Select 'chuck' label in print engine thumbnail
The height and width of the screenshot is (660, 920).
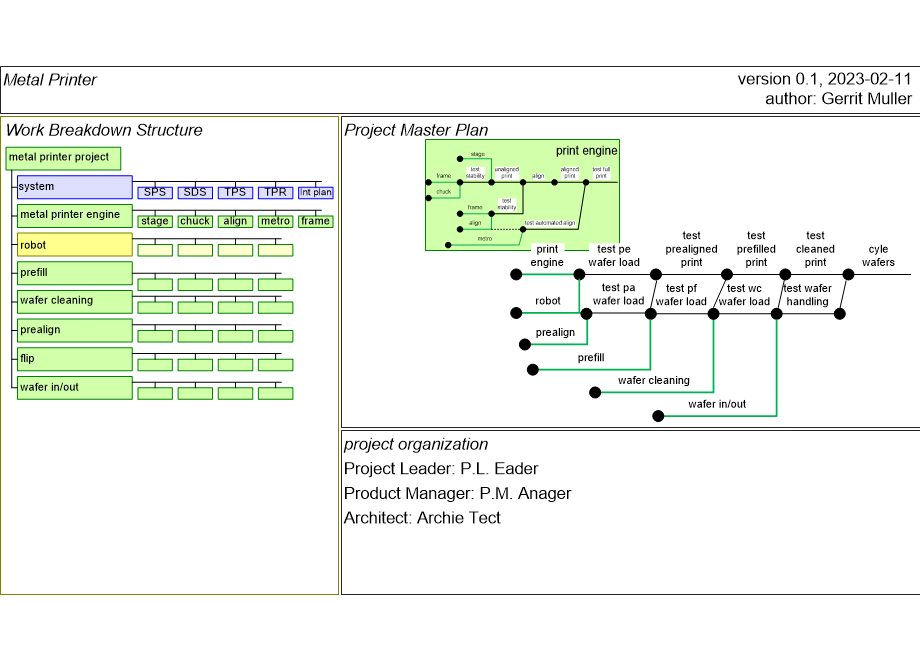tap(444, 192)
